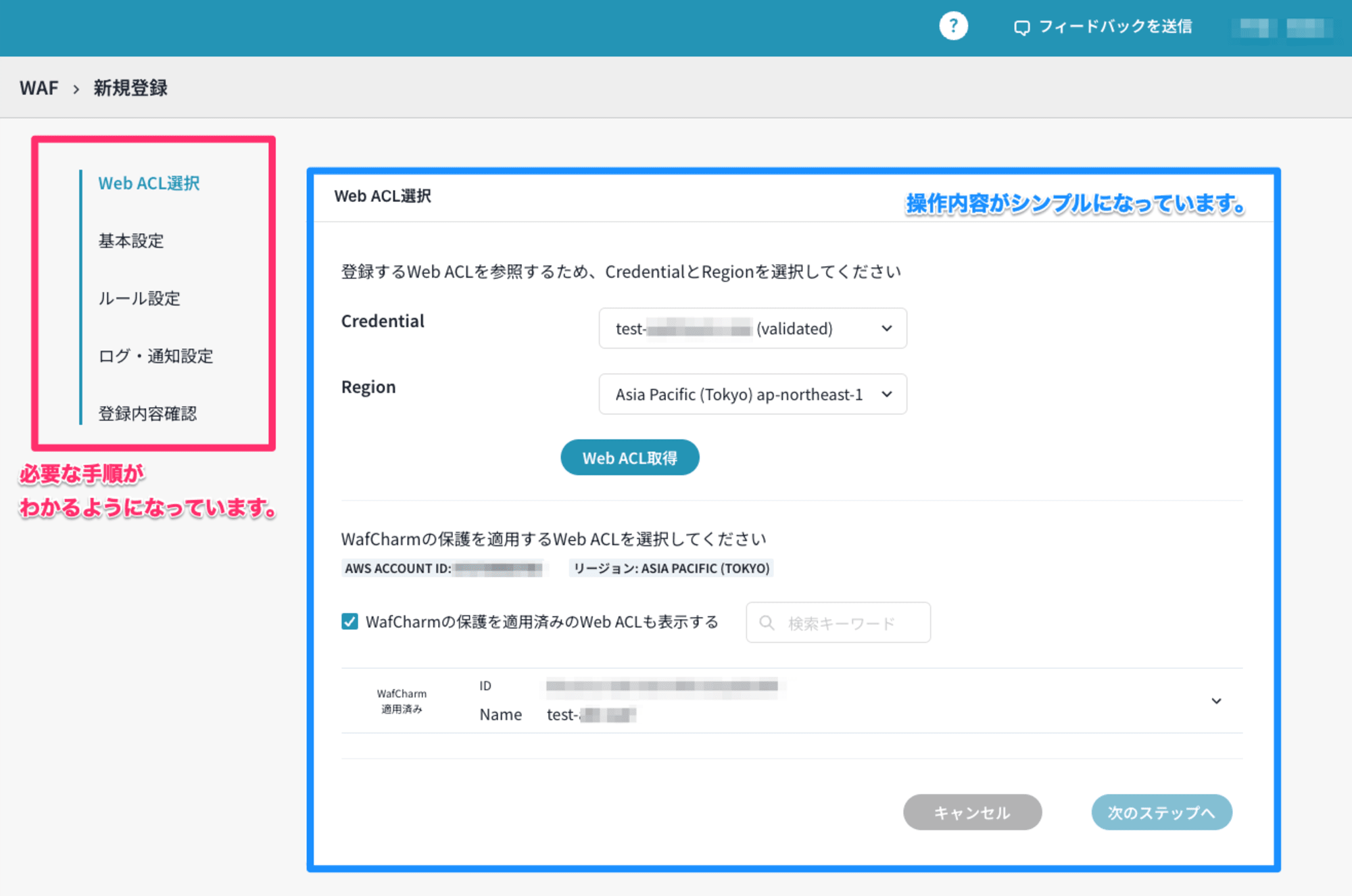This screenshot has width=1352, height=896.
Task: Focus the 検索キーワード search field
Action: click(x=838, y=622)
